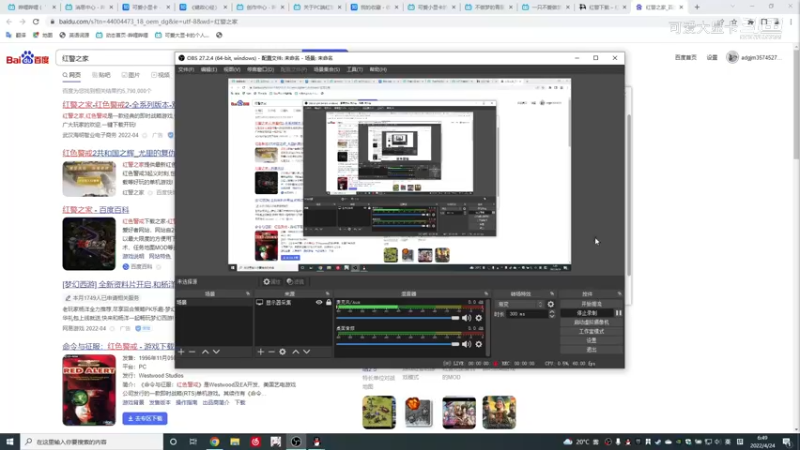This screenshot has width=800, height=450.
Task: Open Baidu user account avatar
Action: [x=732, y=58]
